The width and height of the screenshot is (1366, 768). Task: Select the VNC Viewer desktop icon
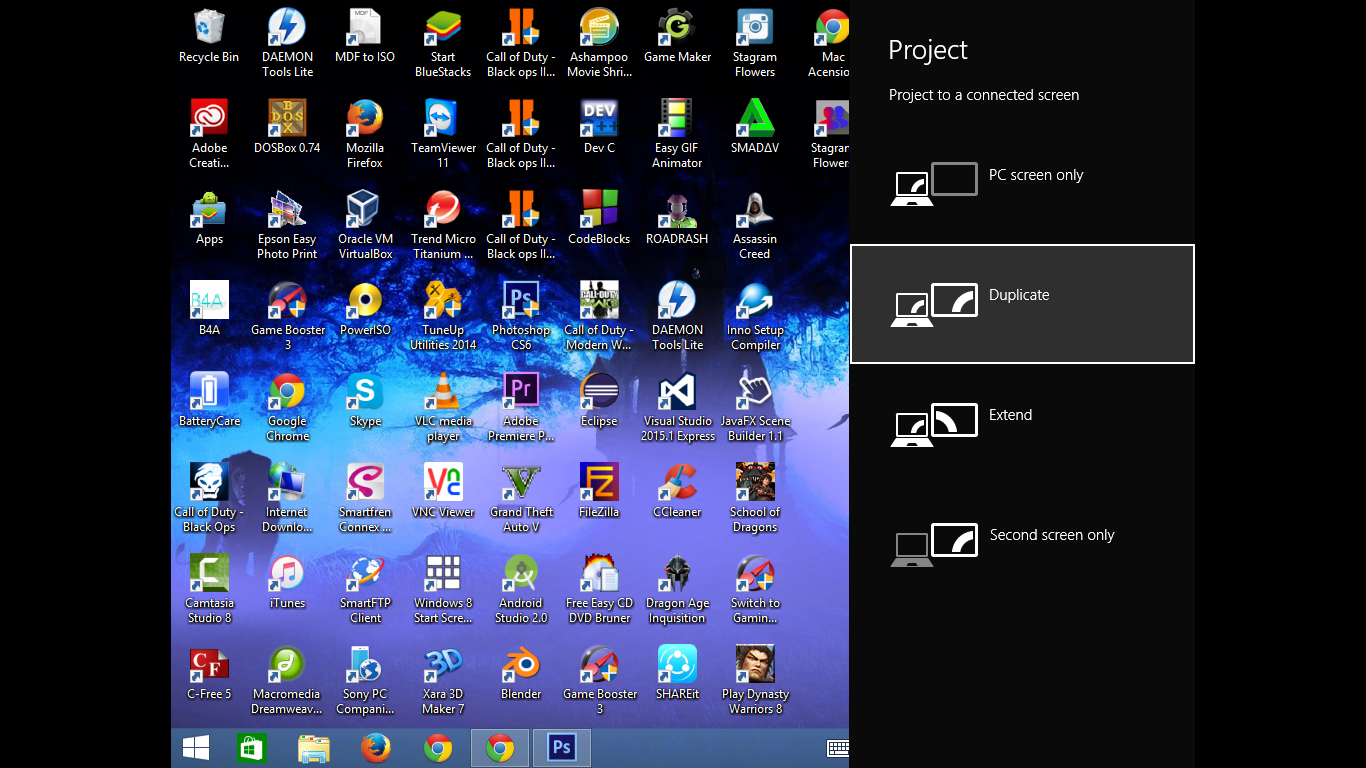(443, 491)
